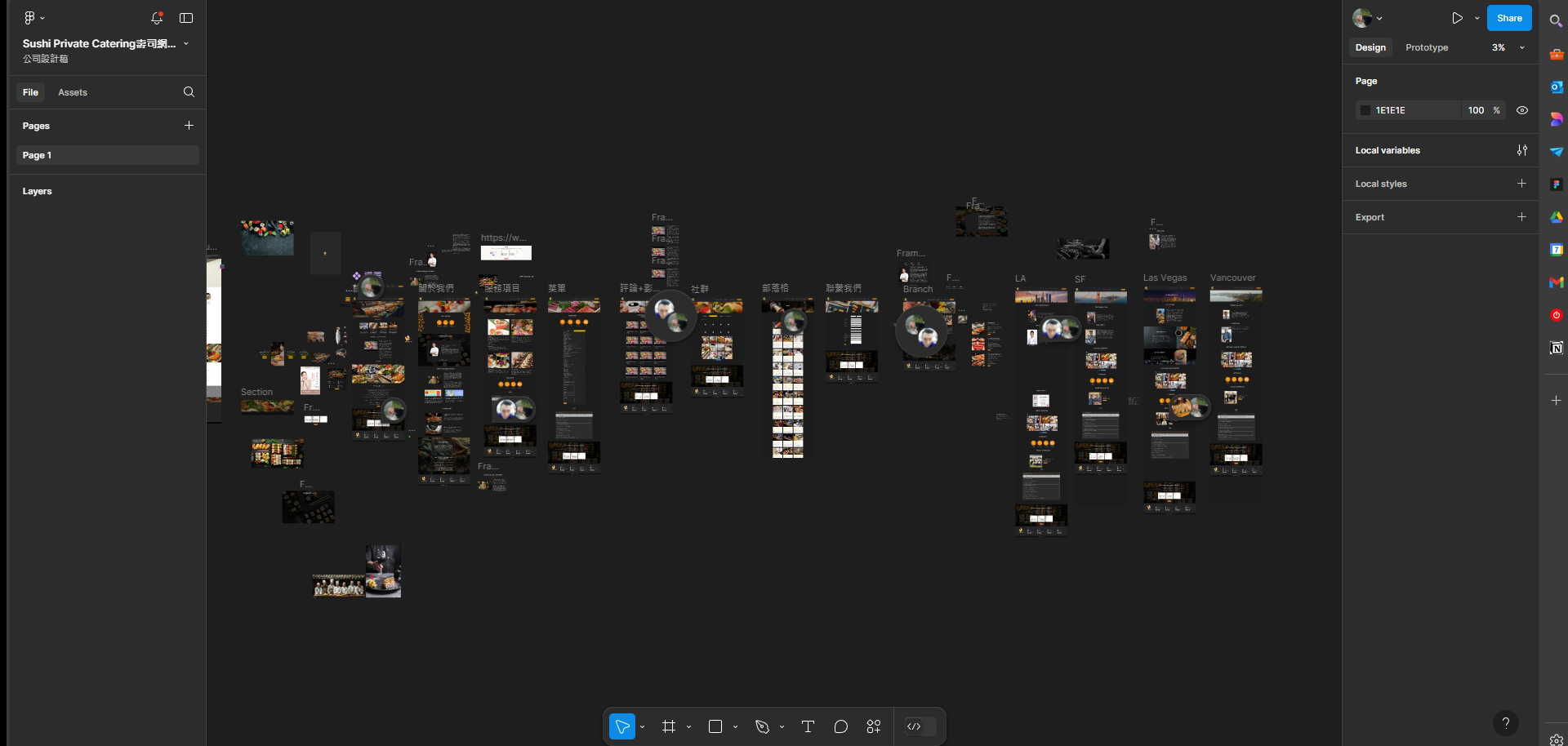Open the Figma main menu dropdown
This screenshot has width=1568, height=746.
[33, 18]
